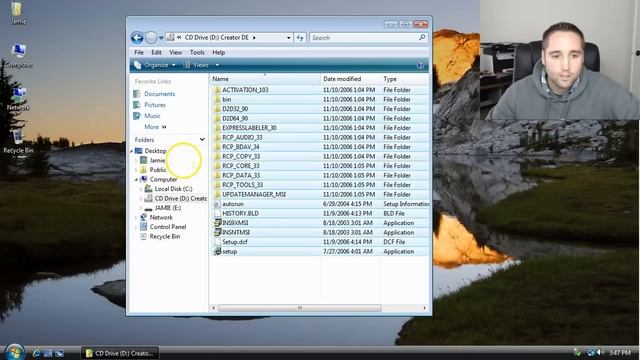
Task: Open the Edit menu
Action: (156, 52)
